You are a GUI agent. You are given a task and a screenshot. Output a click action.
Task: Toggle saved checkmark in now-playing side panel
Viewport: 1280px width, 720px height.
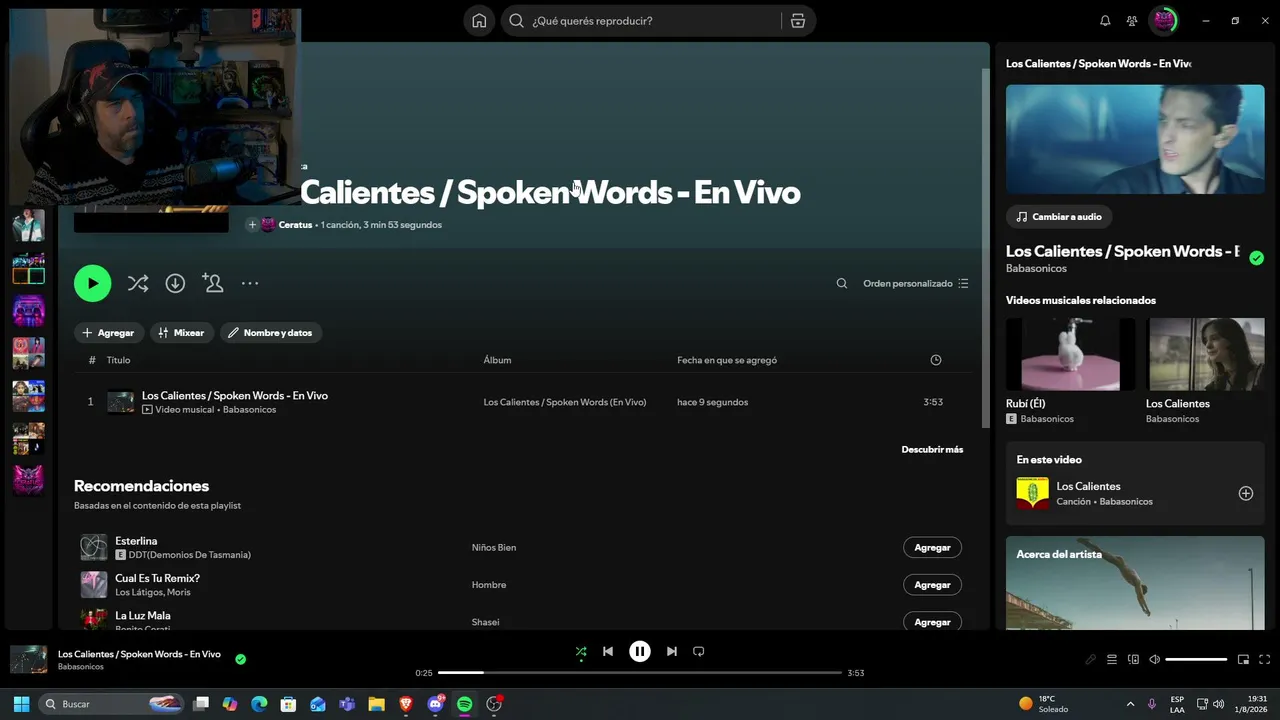point(1257,258)
